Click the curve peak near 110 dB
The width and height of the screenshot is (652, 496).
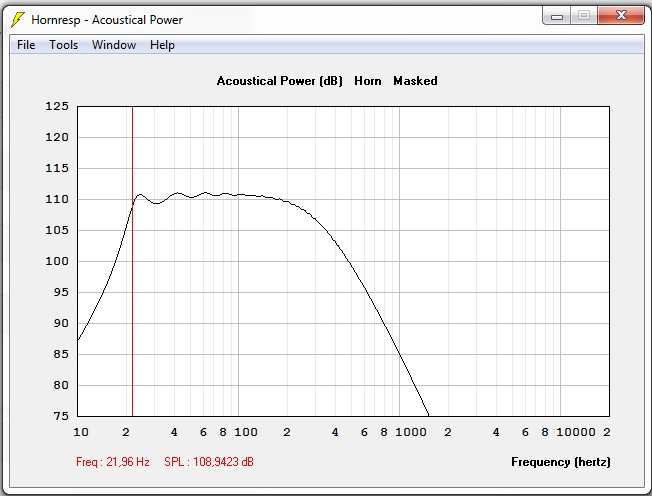tap(140, 195)
